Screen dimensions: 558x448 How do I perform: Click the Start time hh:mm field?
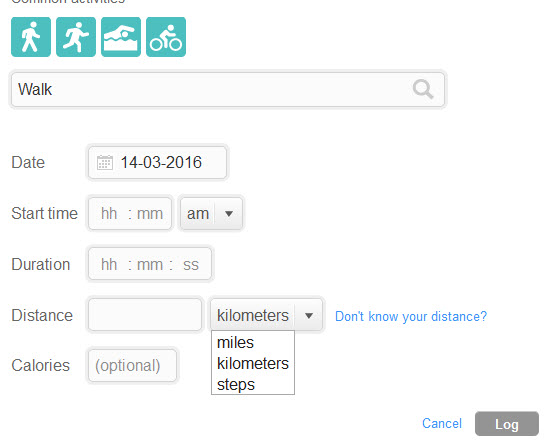130,214
